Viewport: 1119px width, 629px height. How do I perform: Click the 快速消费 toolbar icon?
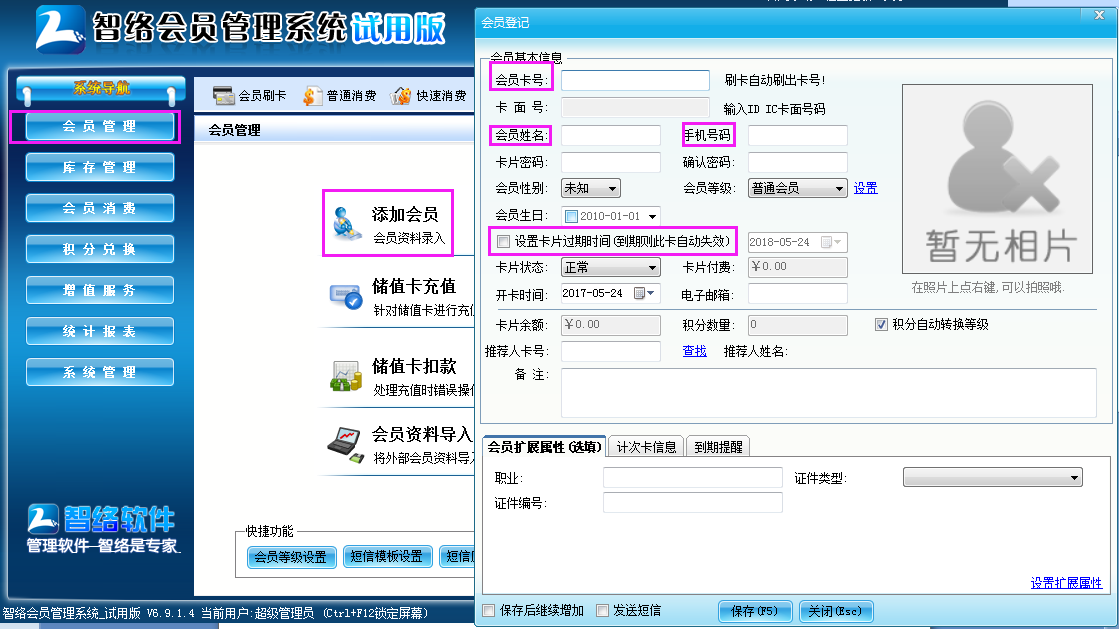[401, 96]
